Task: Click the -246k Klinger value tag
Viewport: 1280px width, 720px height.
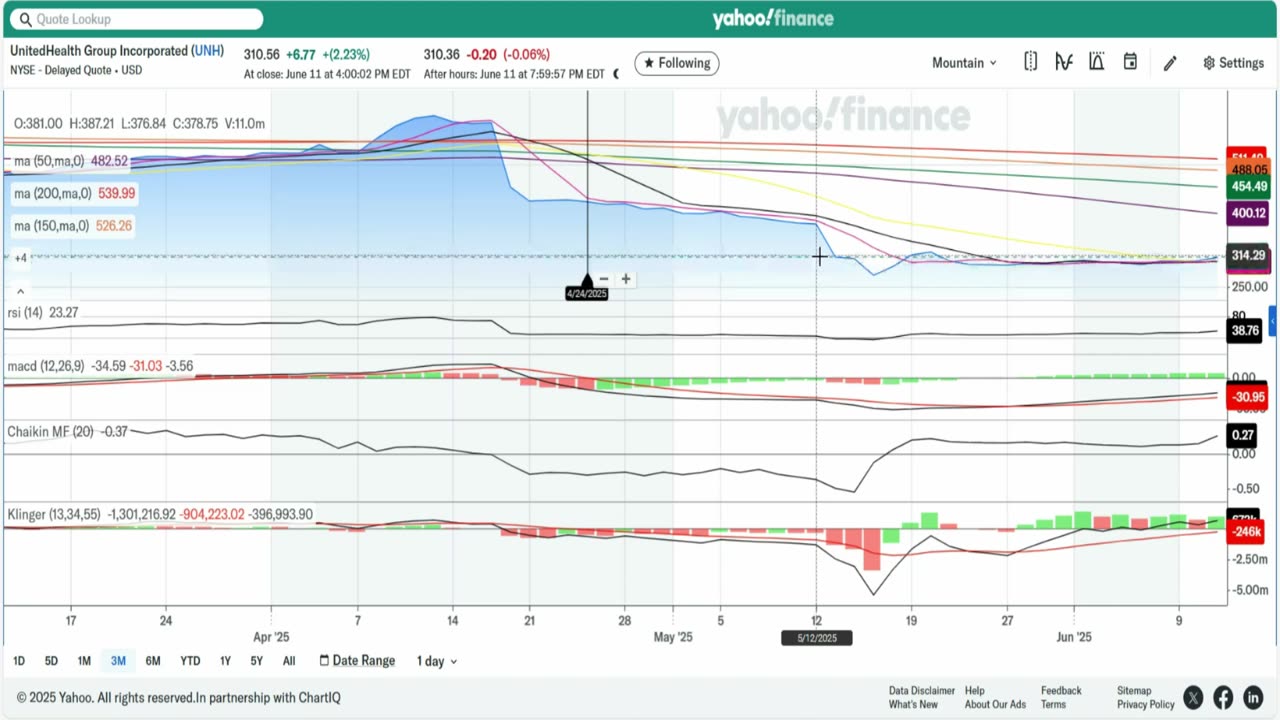Action: 1245,532
